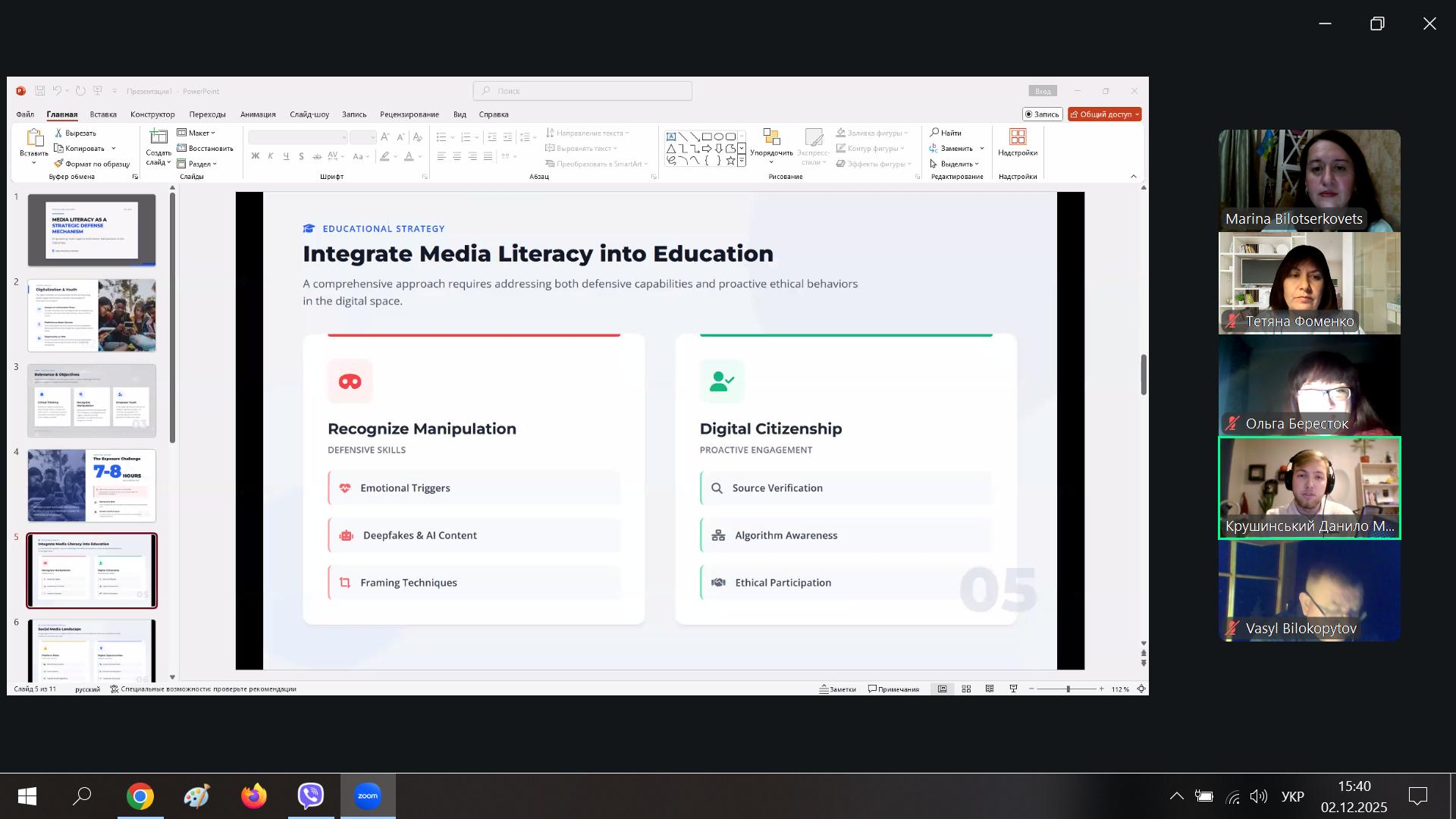This screenshot has width=1456, height=819.
Task: Click the zoom slider in the status bar
Action: [1068, 689]
